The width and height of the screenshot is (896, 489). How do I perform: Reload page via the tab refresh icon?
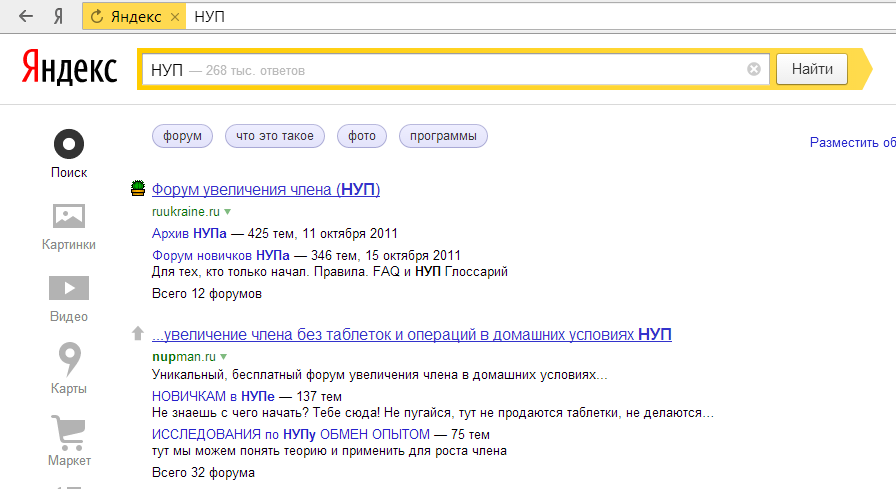tap(97, 17)
